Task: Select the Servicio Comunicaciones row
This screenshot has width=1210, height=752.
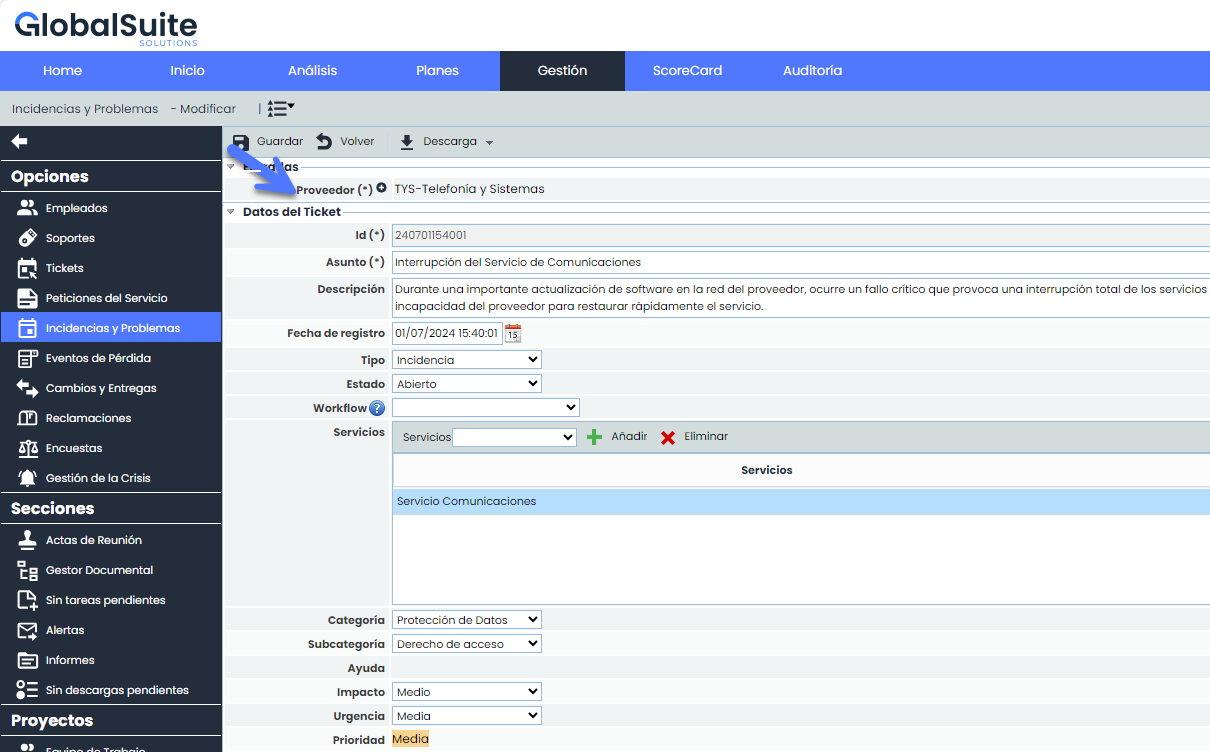Action: point(801,502)
